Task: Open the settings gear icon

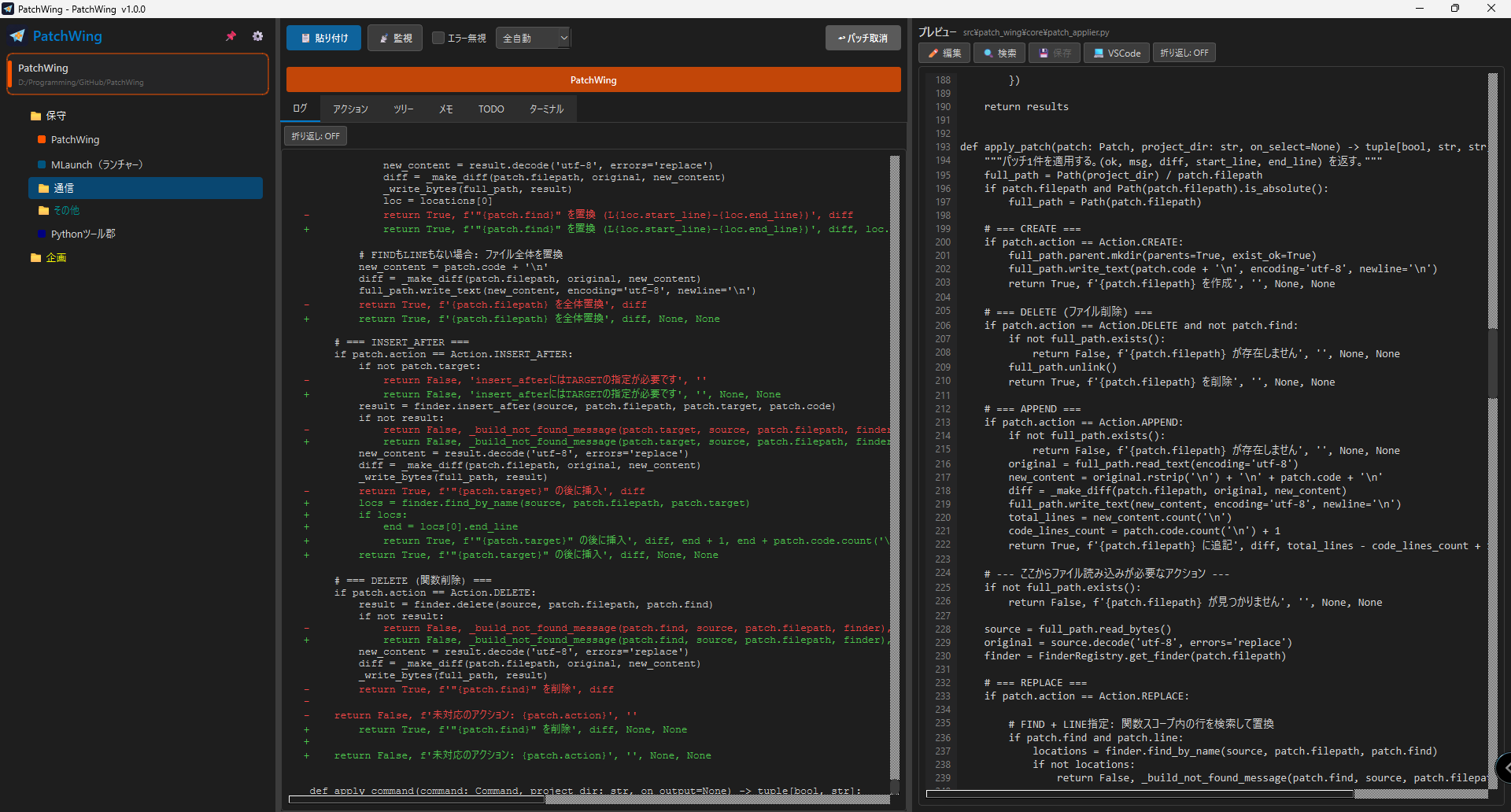Action: pyautogui.click(x=257, y=35)
